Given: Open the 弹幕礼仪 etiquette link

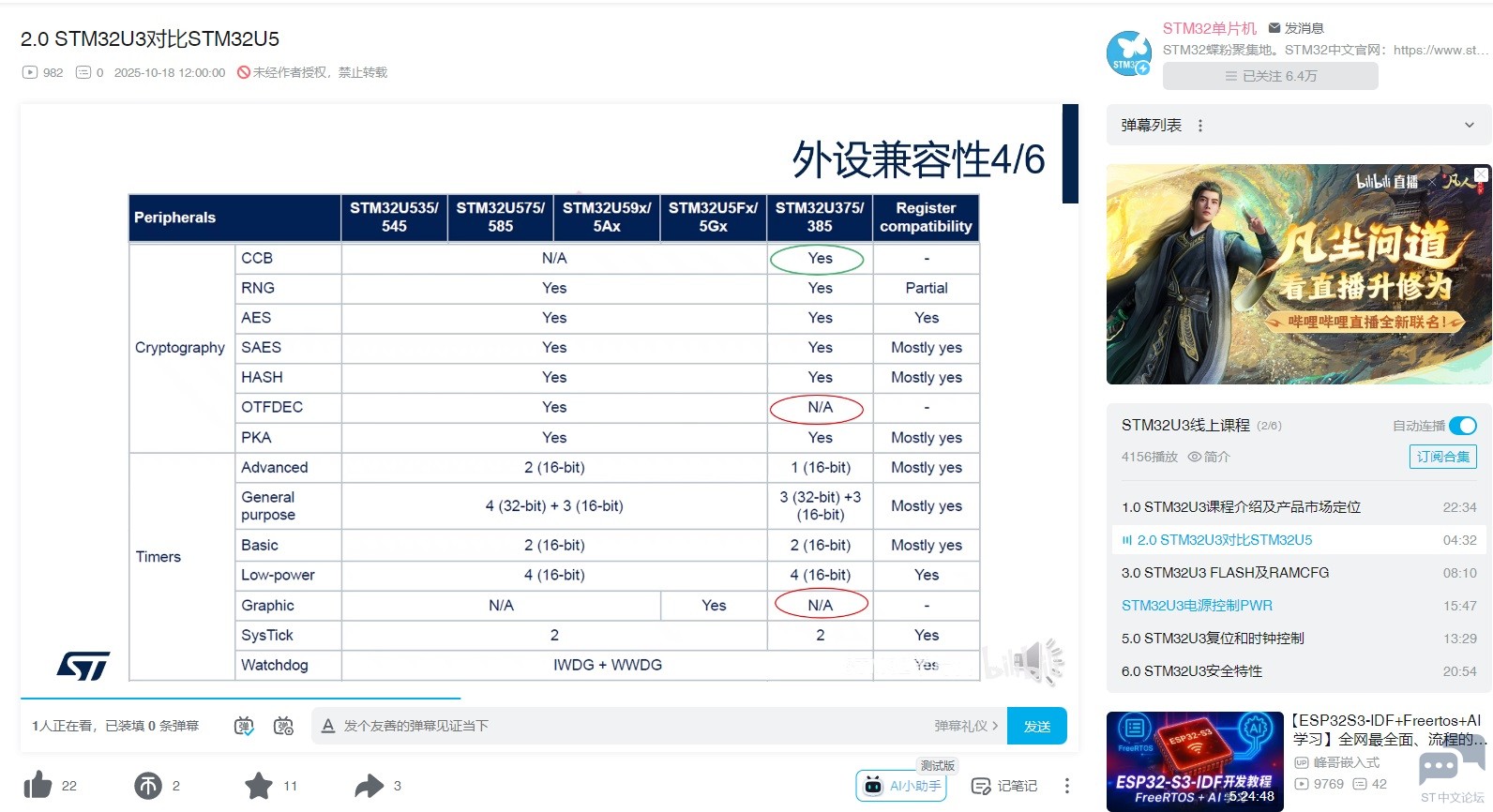Looking at the screenshot, I should click(x=965, y=726).
